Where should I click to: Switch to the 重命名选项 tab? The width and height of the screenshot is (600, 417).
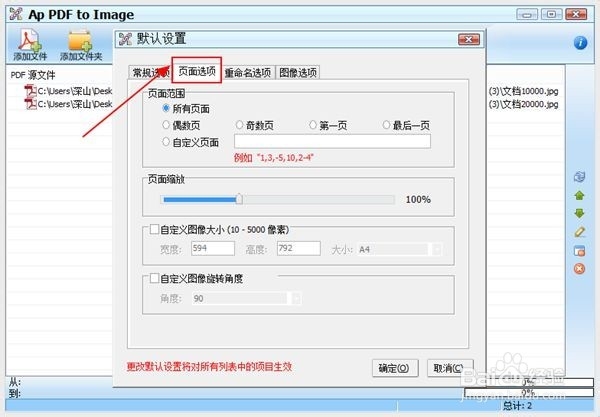[248, 72]
